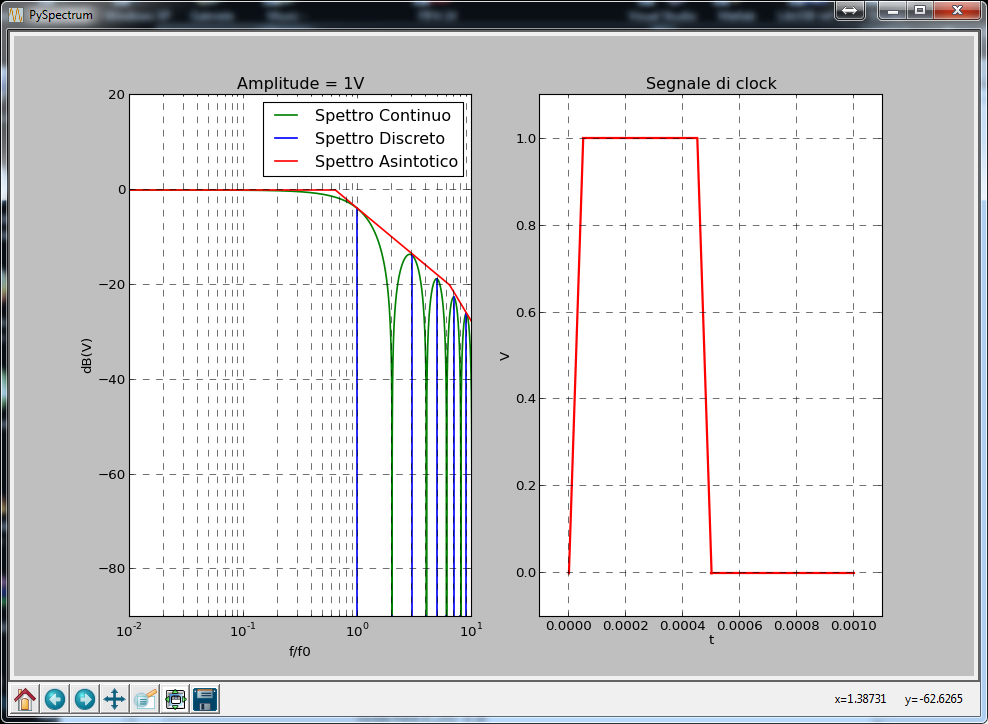Screen dimensions: 988x724
Task: Reset the plot view with the Home icon
Action: (x=23, y=700)
